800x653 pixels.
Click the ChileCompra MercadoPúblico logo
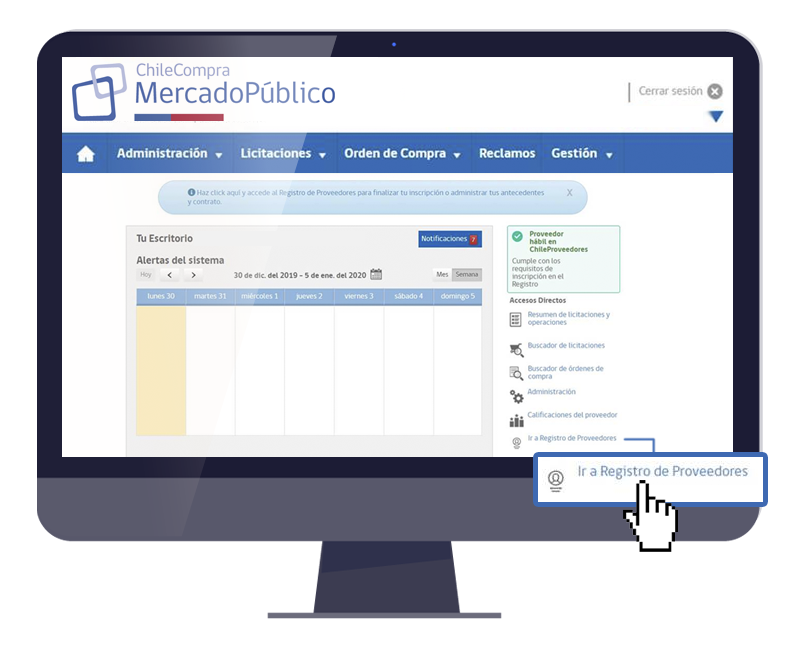coord(204,92)
